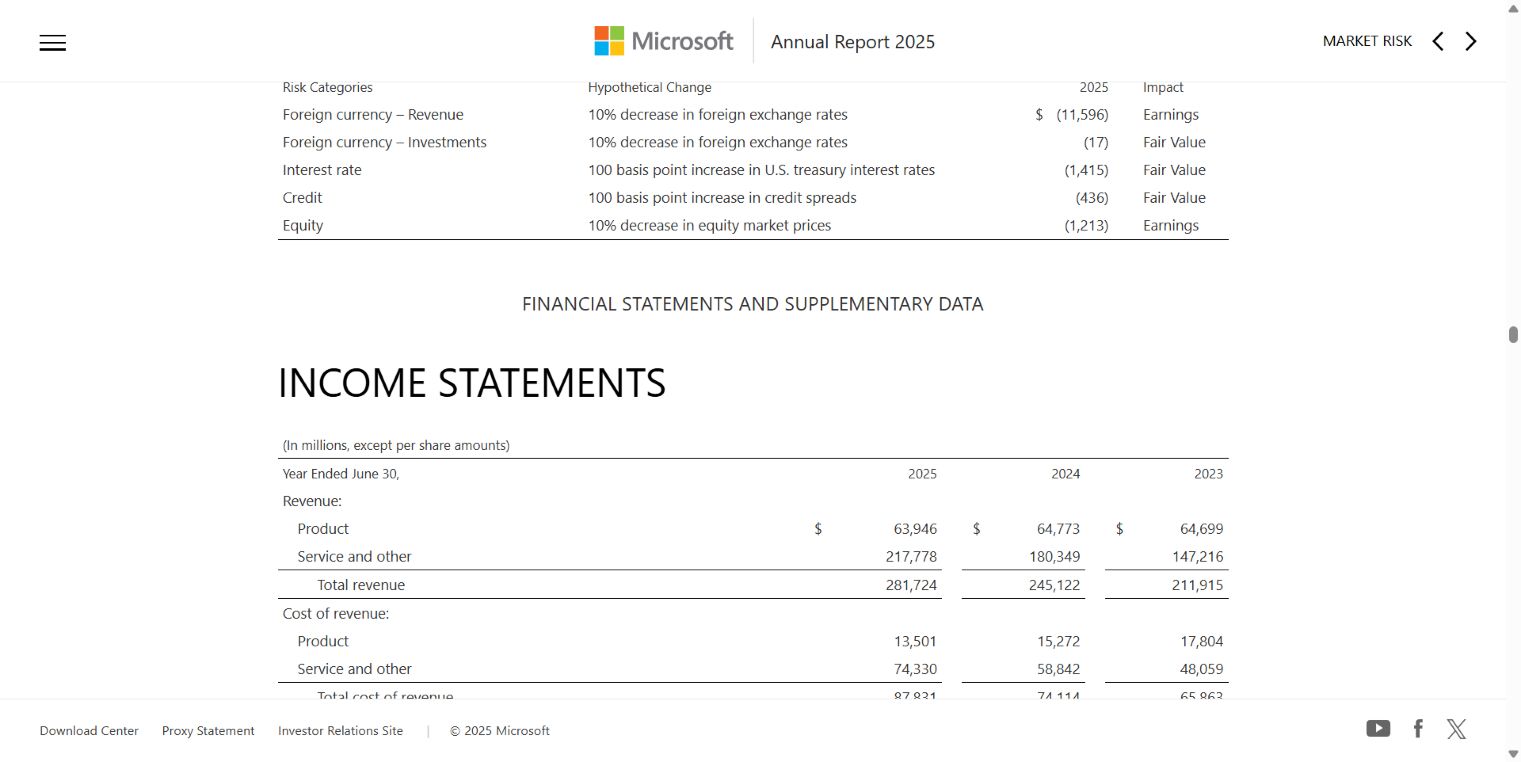Select the Equity risk category

[x=303, y=226]
